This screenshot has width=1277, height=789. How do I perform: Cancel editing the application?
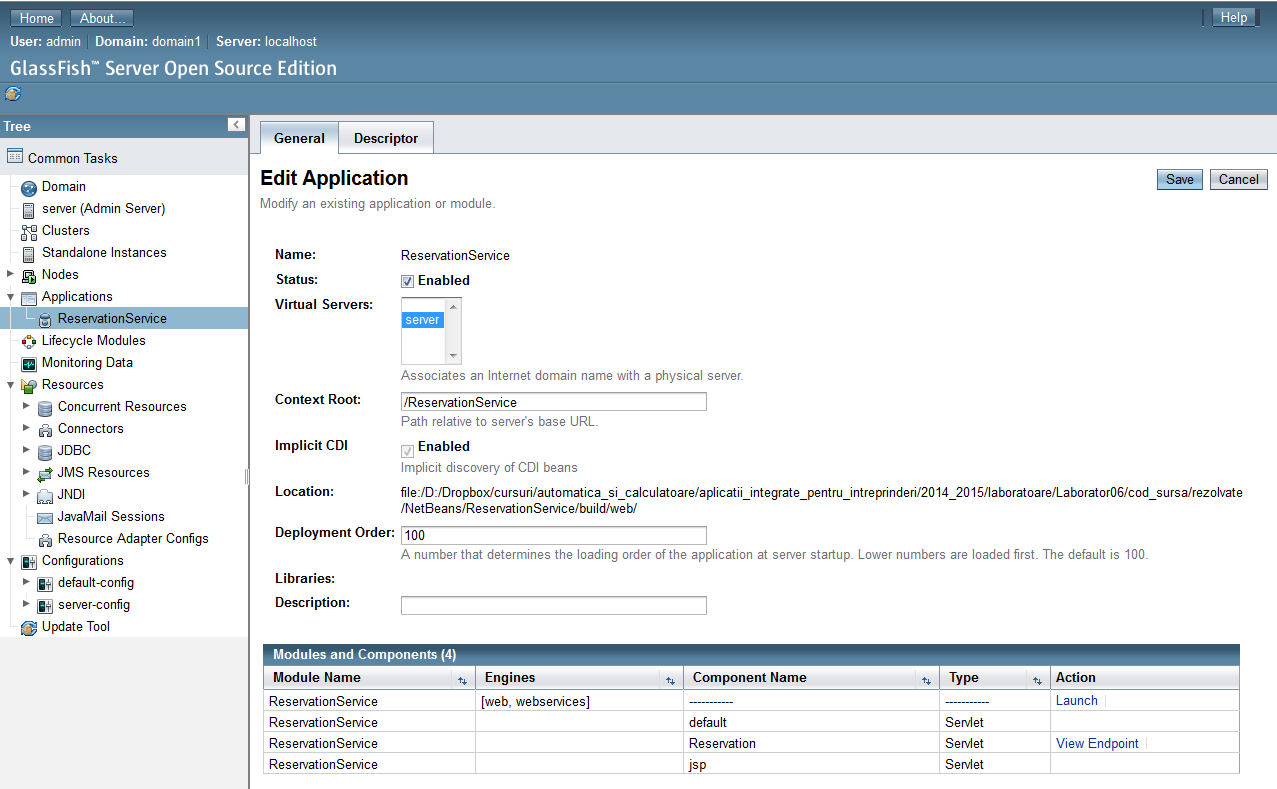(x=1239, y=179)
